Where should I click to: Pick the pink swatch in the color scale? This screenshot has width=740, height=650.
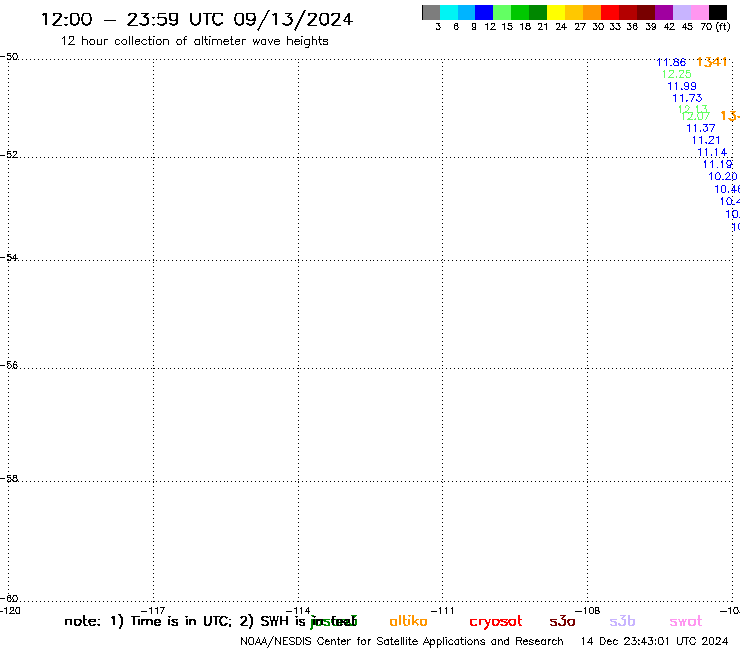pos(699,12)
